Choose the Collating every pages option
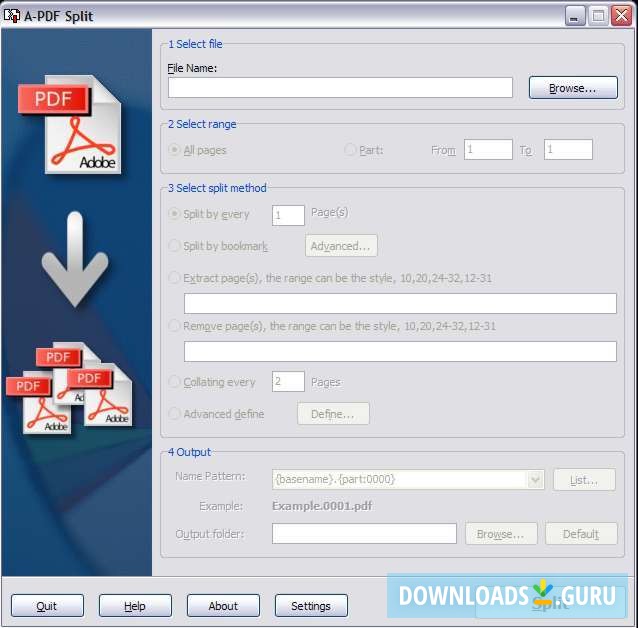The width and height of the screenshot is (638, 628). [174, 382]
